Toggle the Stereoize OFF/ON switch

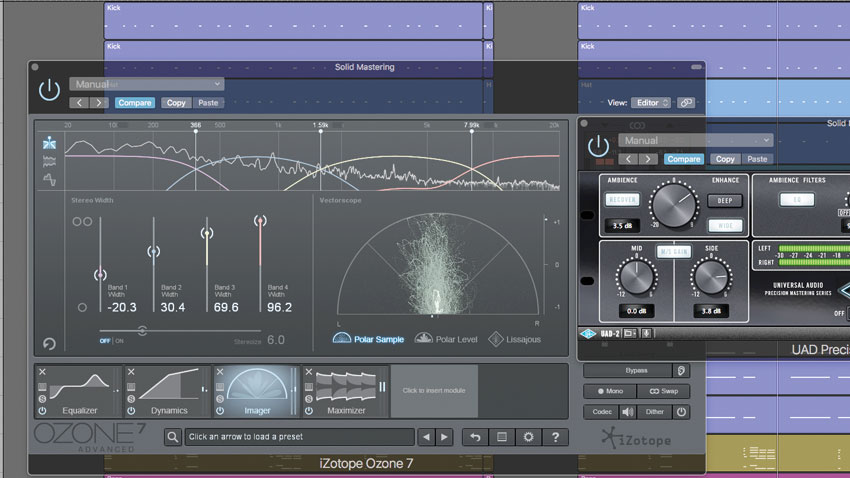coord(112,340)
